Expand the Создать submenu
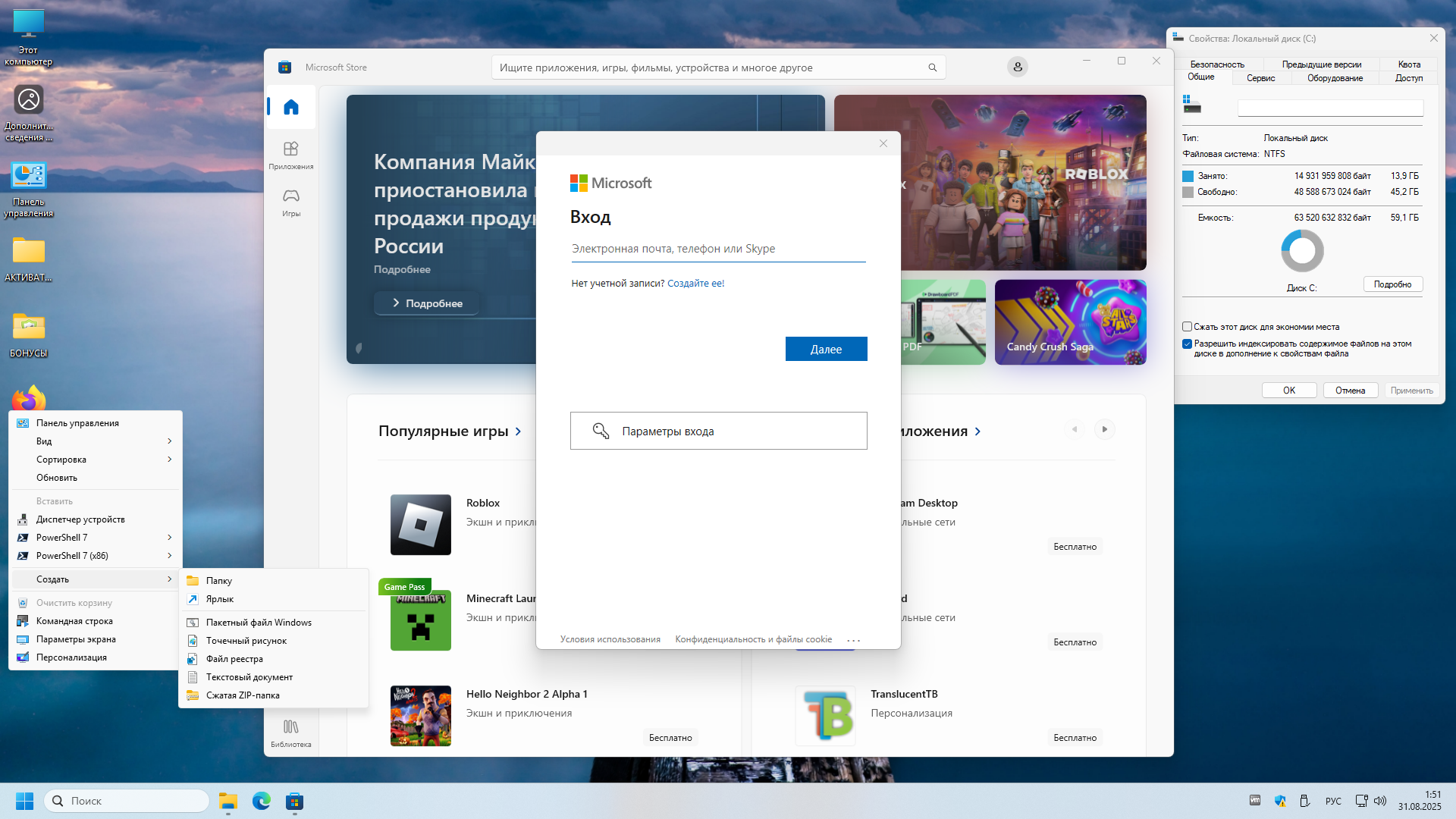1456x819 pixels. pos(95,579)
